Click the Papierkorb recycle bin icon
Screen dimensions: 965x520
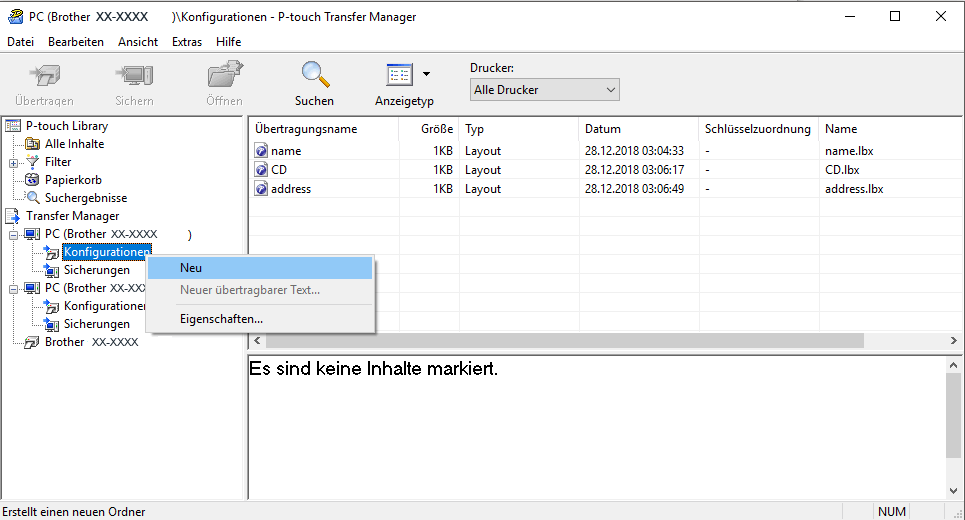32,180
